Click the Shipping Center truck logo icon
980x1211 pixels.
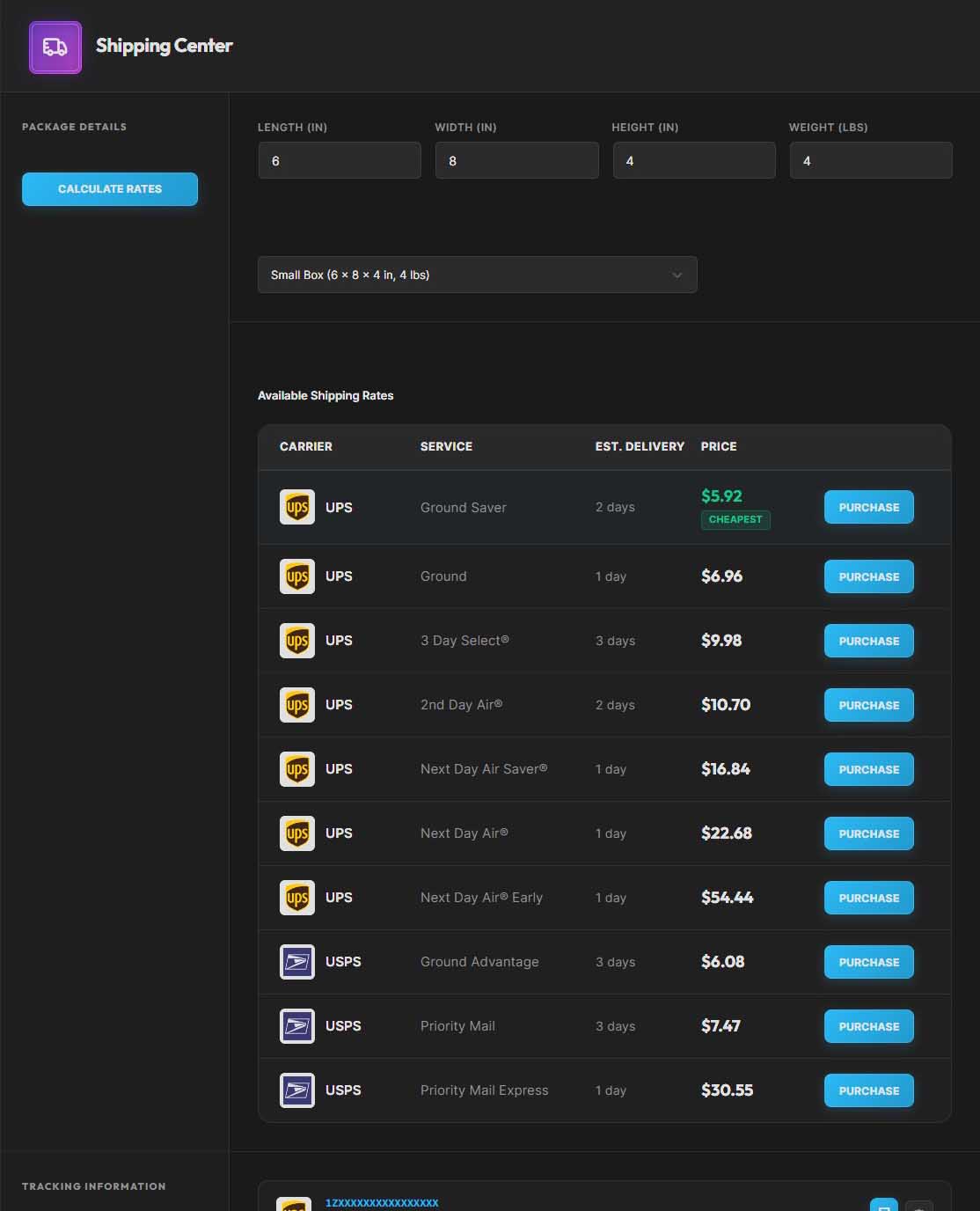[x=55, y=48]
